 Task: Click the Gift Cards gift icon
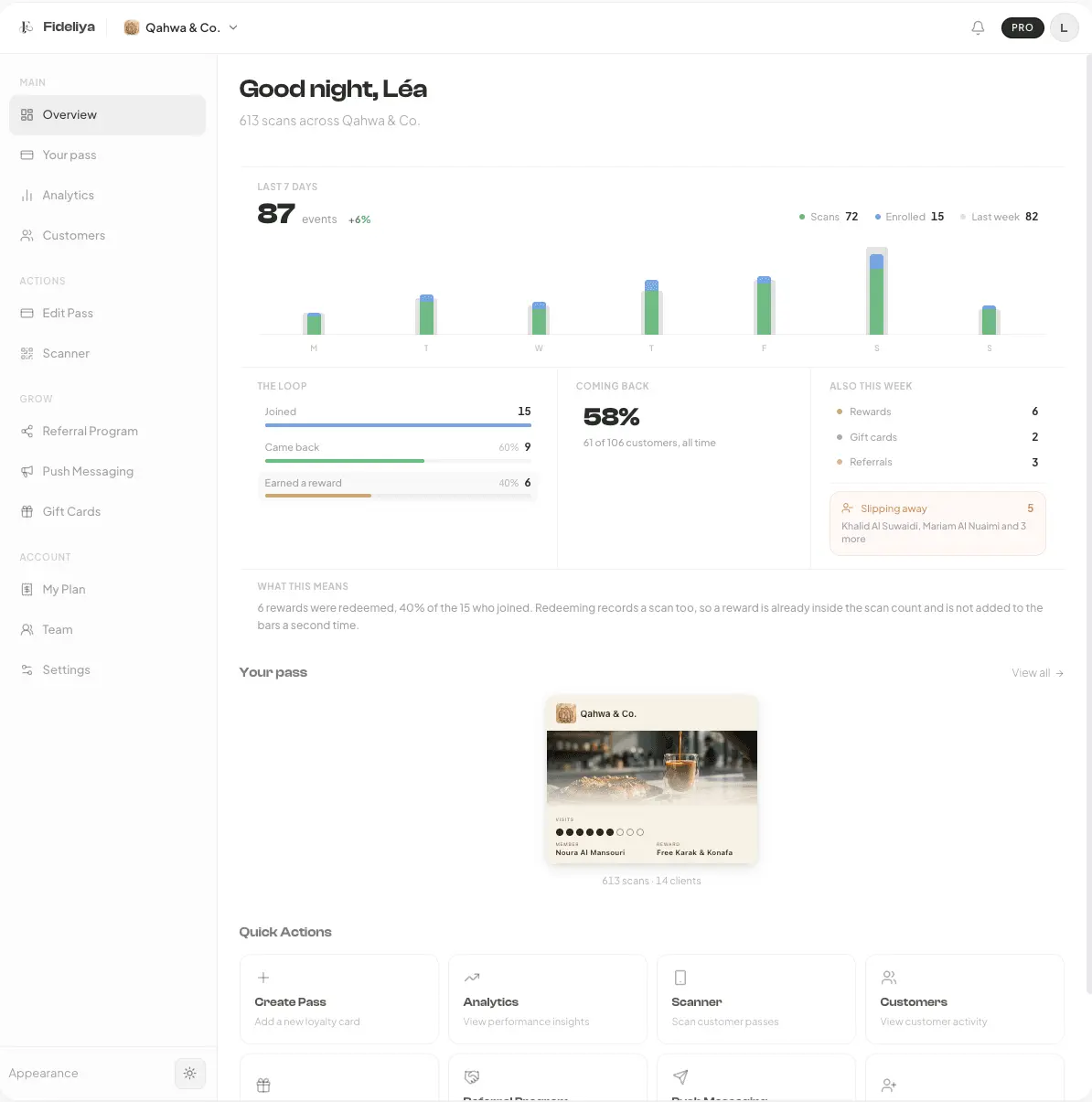click(27, 511)
